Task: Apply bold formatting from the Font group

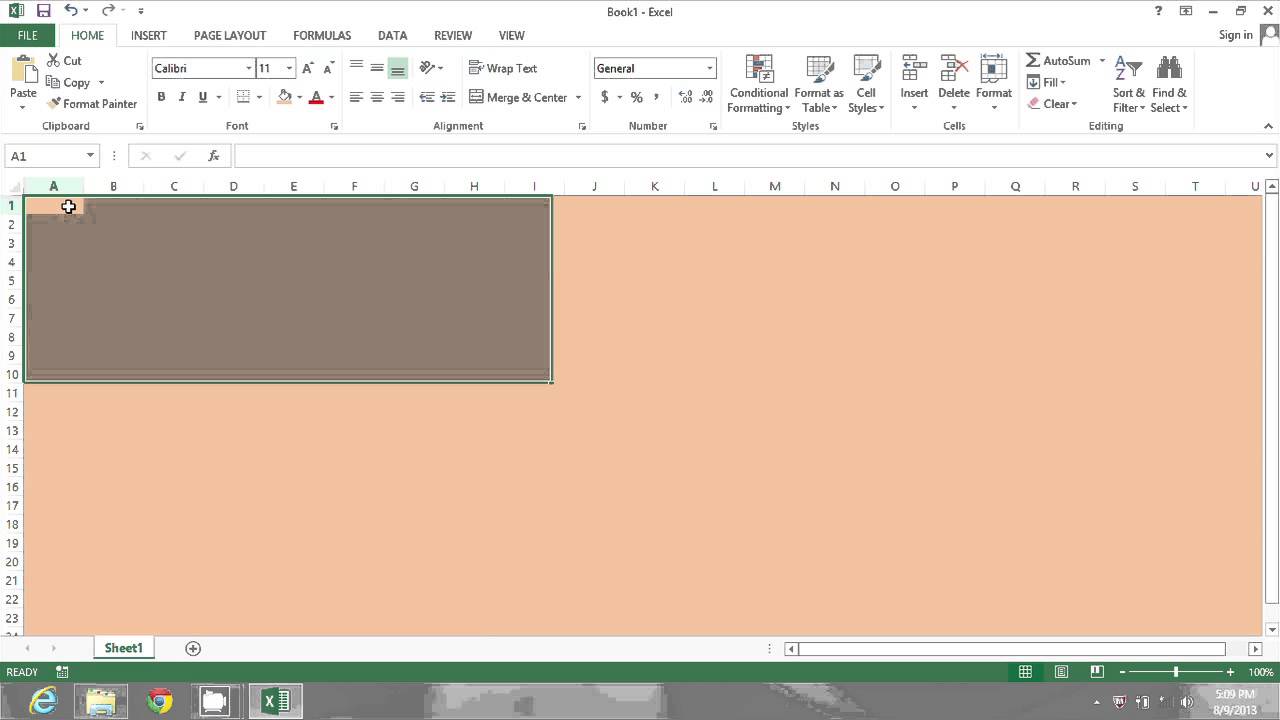Action: pyautogui.click(x=161, y=96)
